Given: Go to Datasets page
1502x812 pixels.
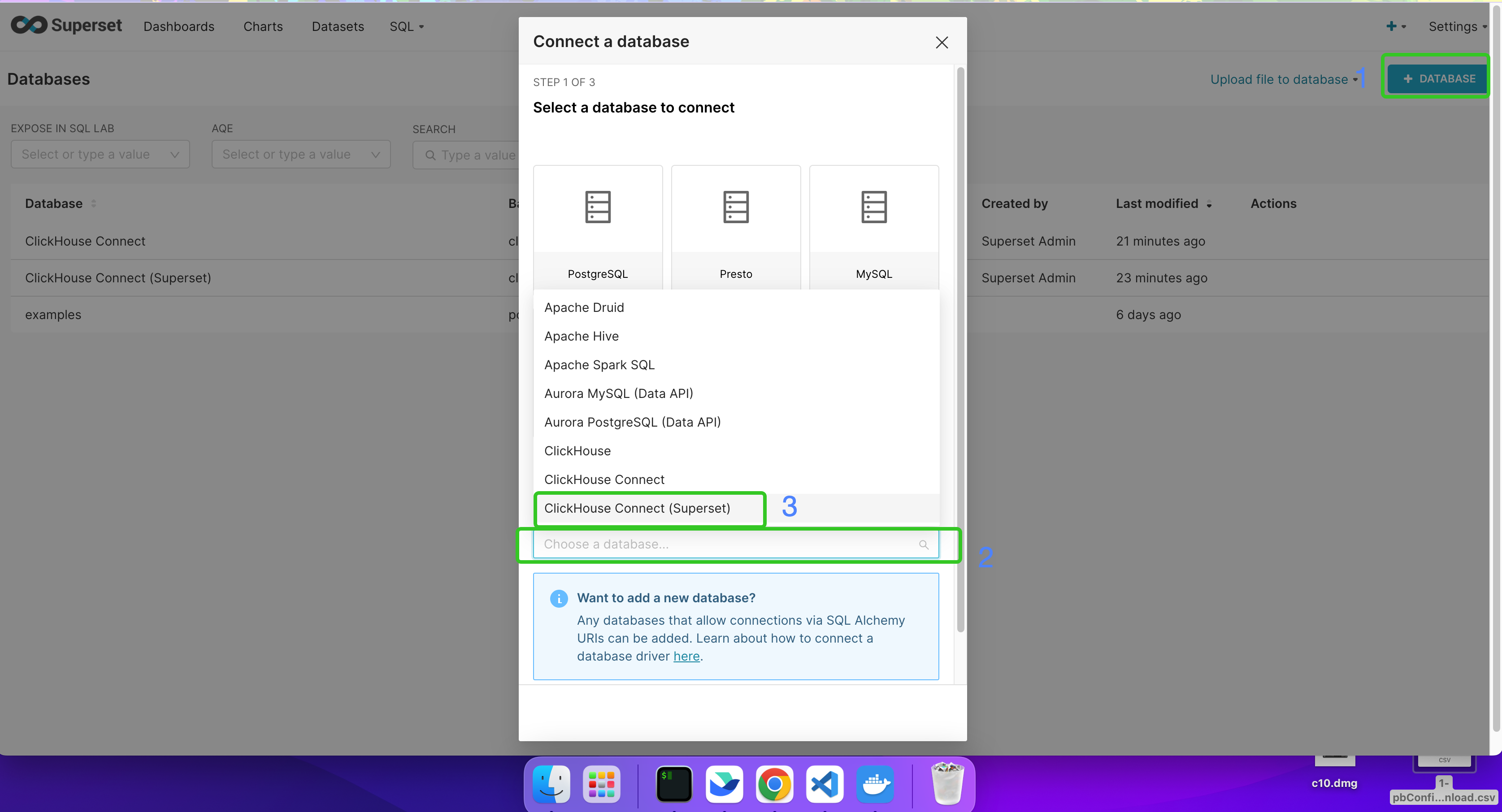Looking at the screenshot, I should point(338,26).
